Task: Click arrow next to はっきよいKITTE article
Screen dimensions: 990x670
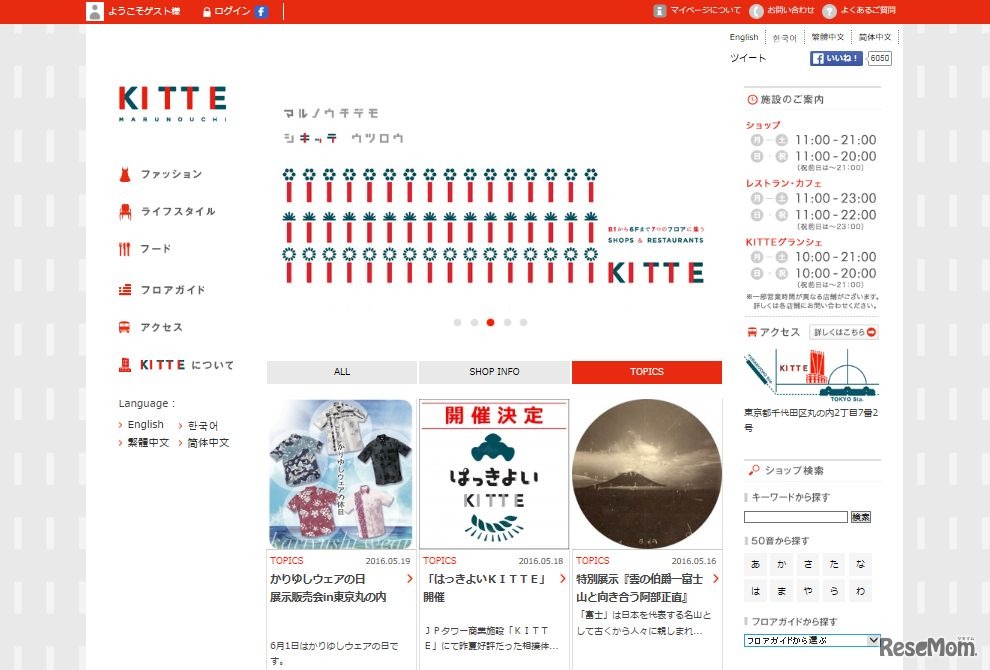Action: coord(563,578)
